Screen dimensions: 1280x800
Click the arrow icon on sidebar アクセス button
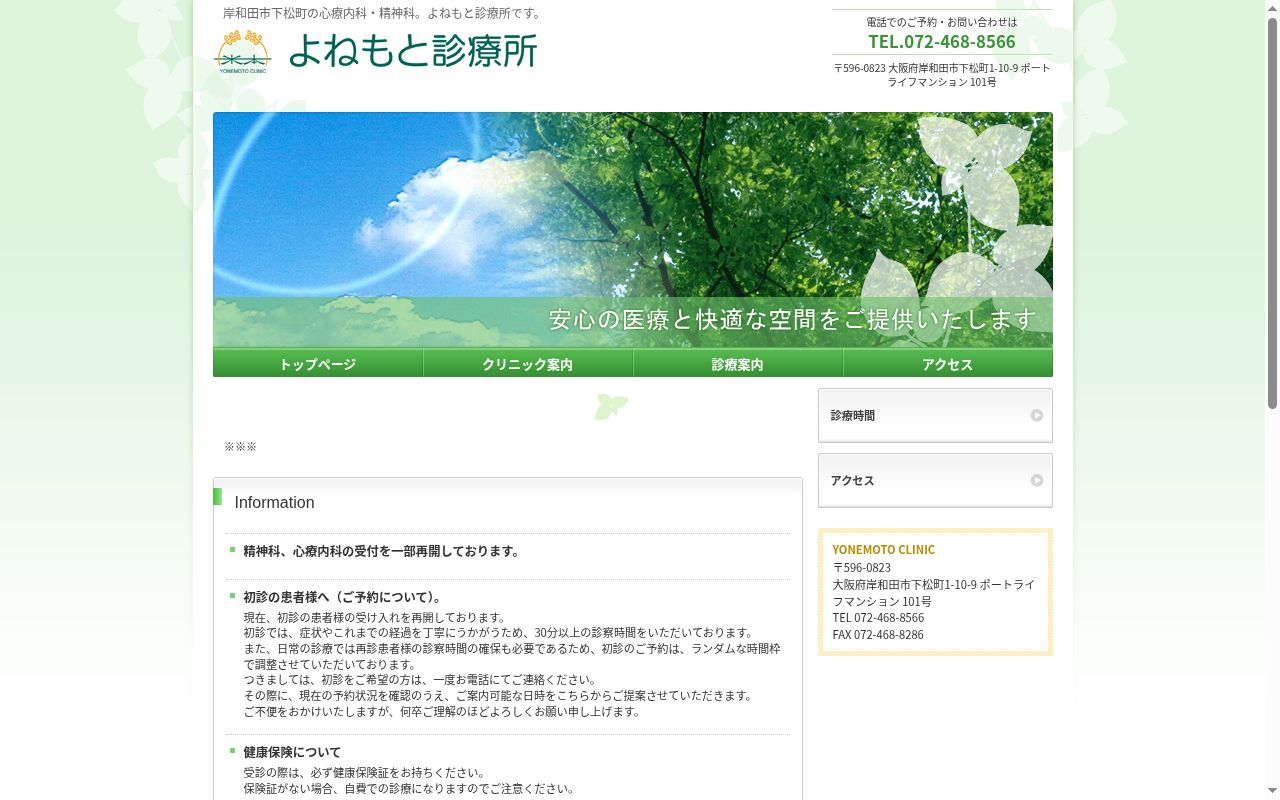point(1037,481)
